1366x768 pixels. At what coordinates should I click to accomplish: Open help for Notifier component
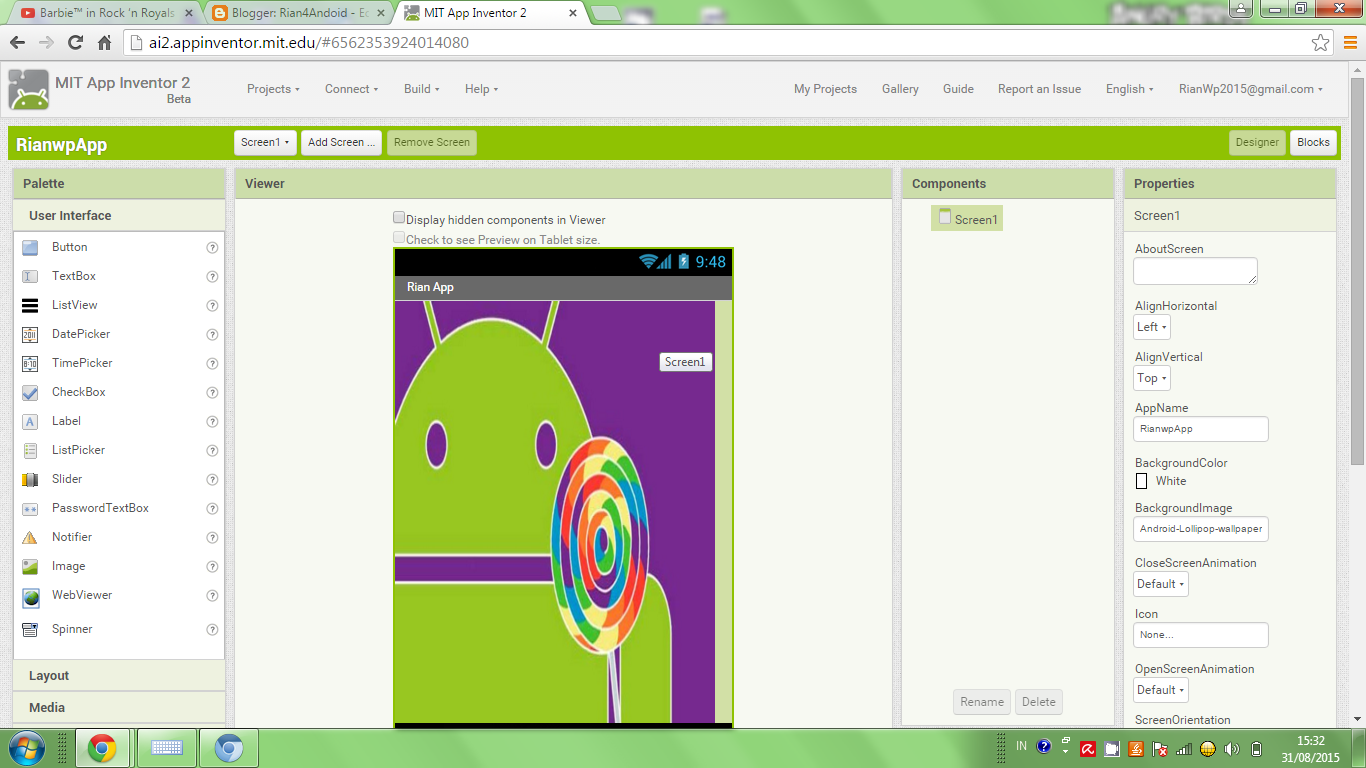click(x=212, y=538)
